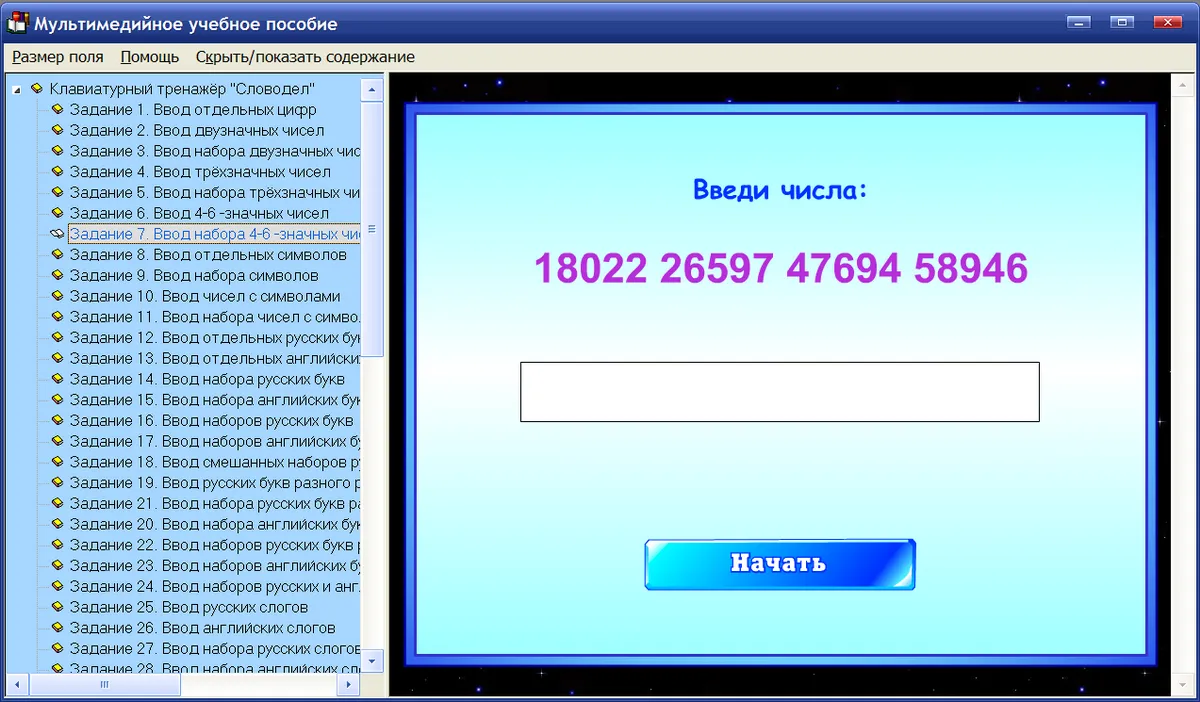
Task: Collapse the Клавиатурный тренажёр "Словодел" tree root
Action: 17,90
